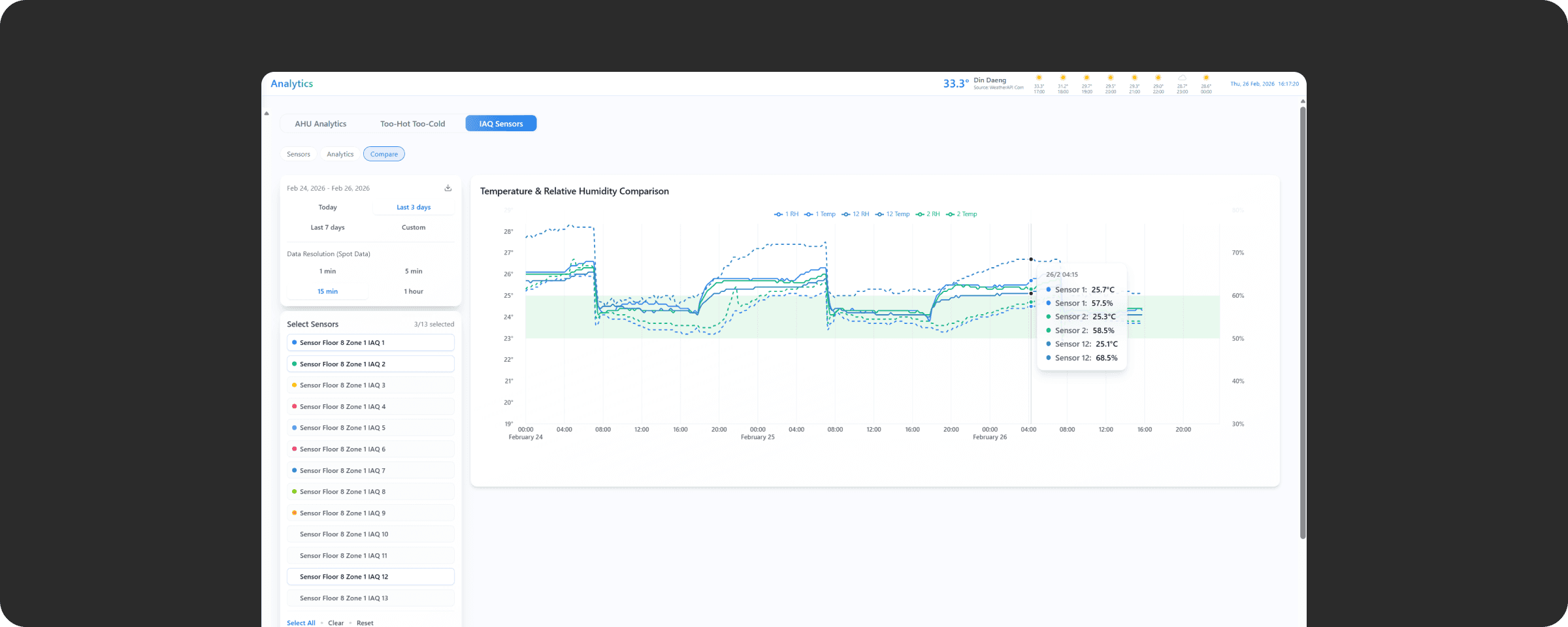Click the sun icon above 20:00 forecast
The image size is (1568, 627).
(1111, 78)
